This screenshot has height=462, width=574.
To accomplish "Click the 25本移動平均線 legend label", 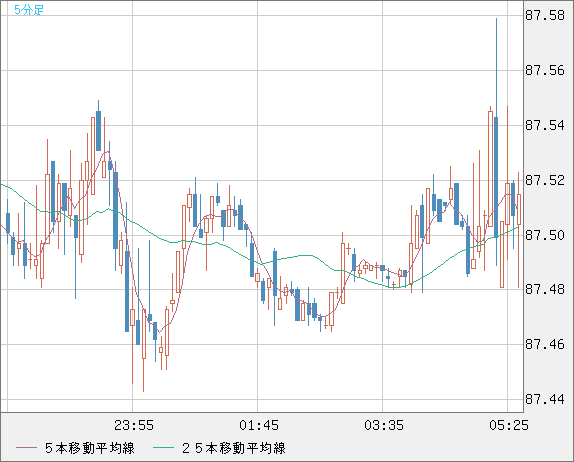I will (234, 448).
